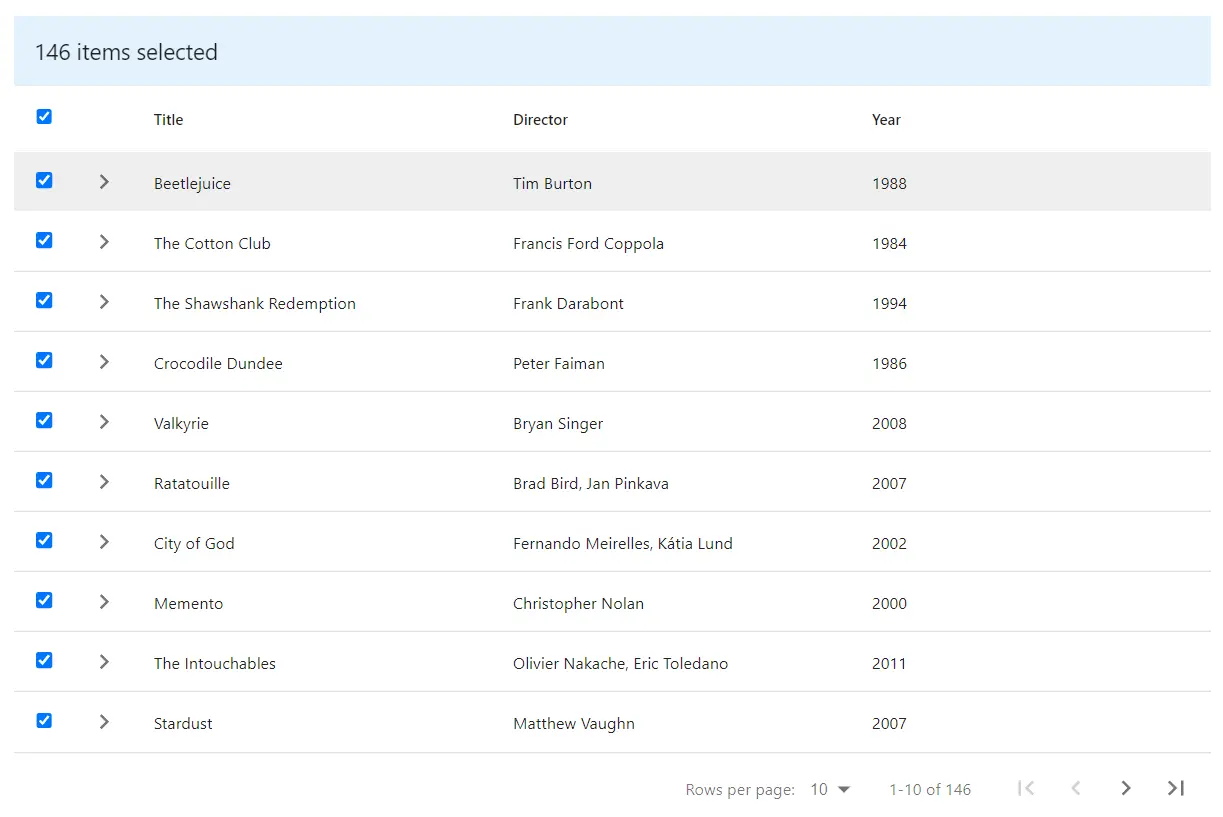Sort by the Year column header
This screenshot has height=817, width=1223.
pos(886,120)
